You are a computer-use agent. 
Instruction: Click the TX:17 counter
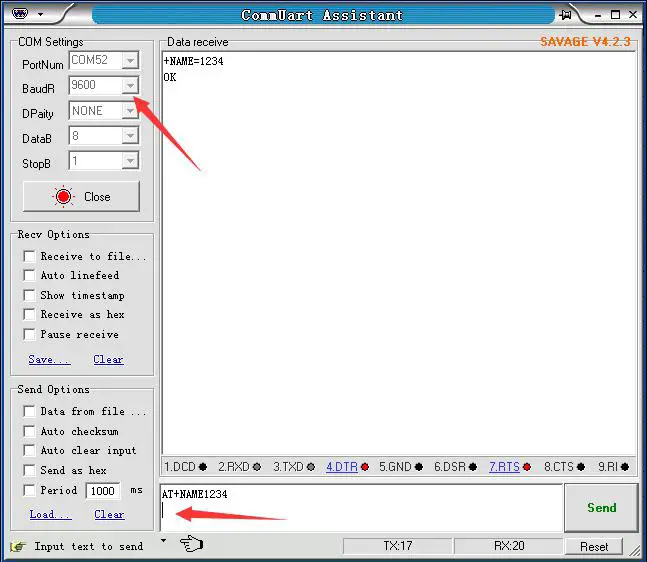[x=397, y=546]
